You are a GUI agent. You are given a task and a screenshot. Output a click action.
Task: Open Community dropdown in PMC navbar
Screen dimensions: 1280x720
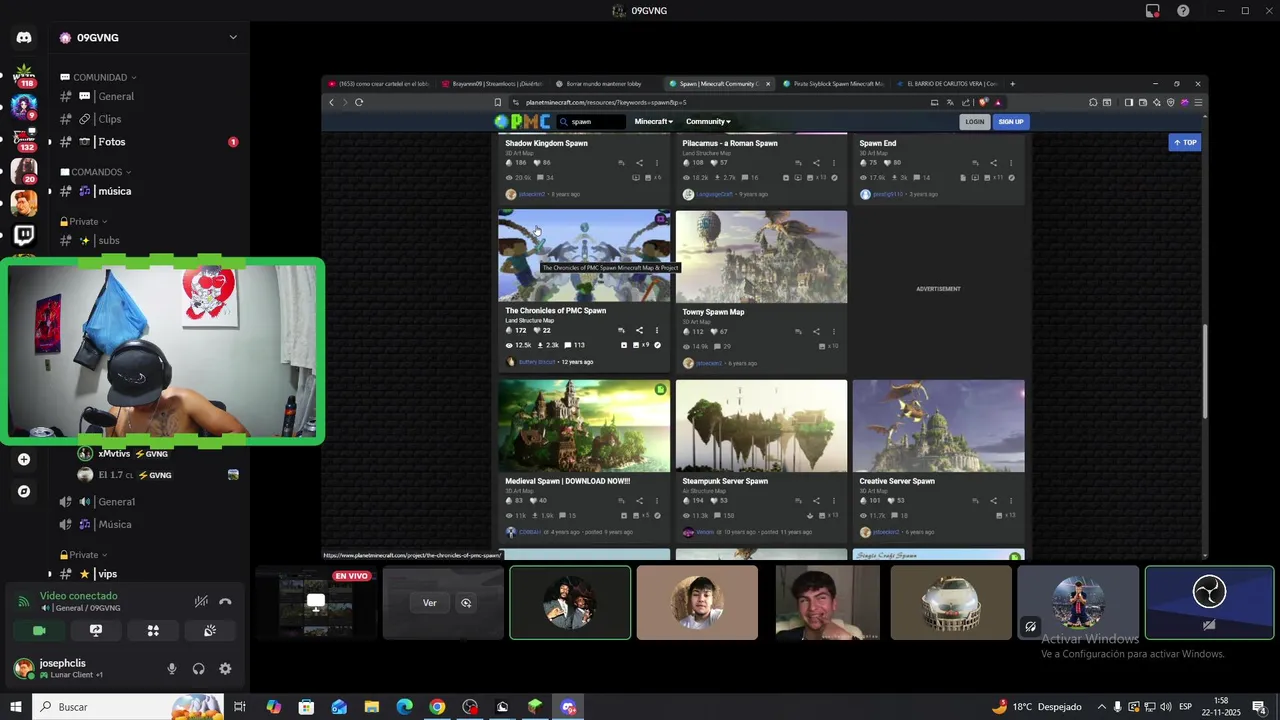[x=708, y=122]
